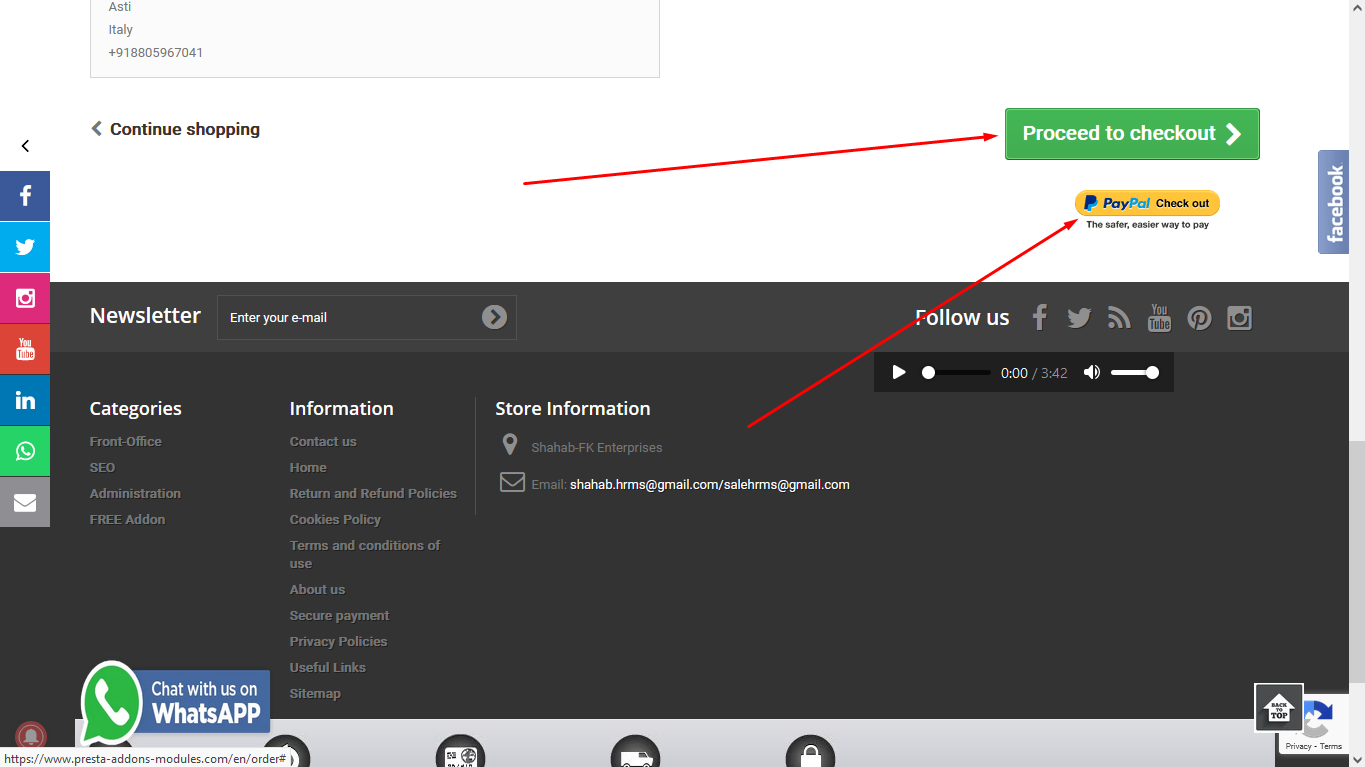Jump up with the Back to Top button
Viewport: 1365px width, 767px height.
coord(1279,708)
